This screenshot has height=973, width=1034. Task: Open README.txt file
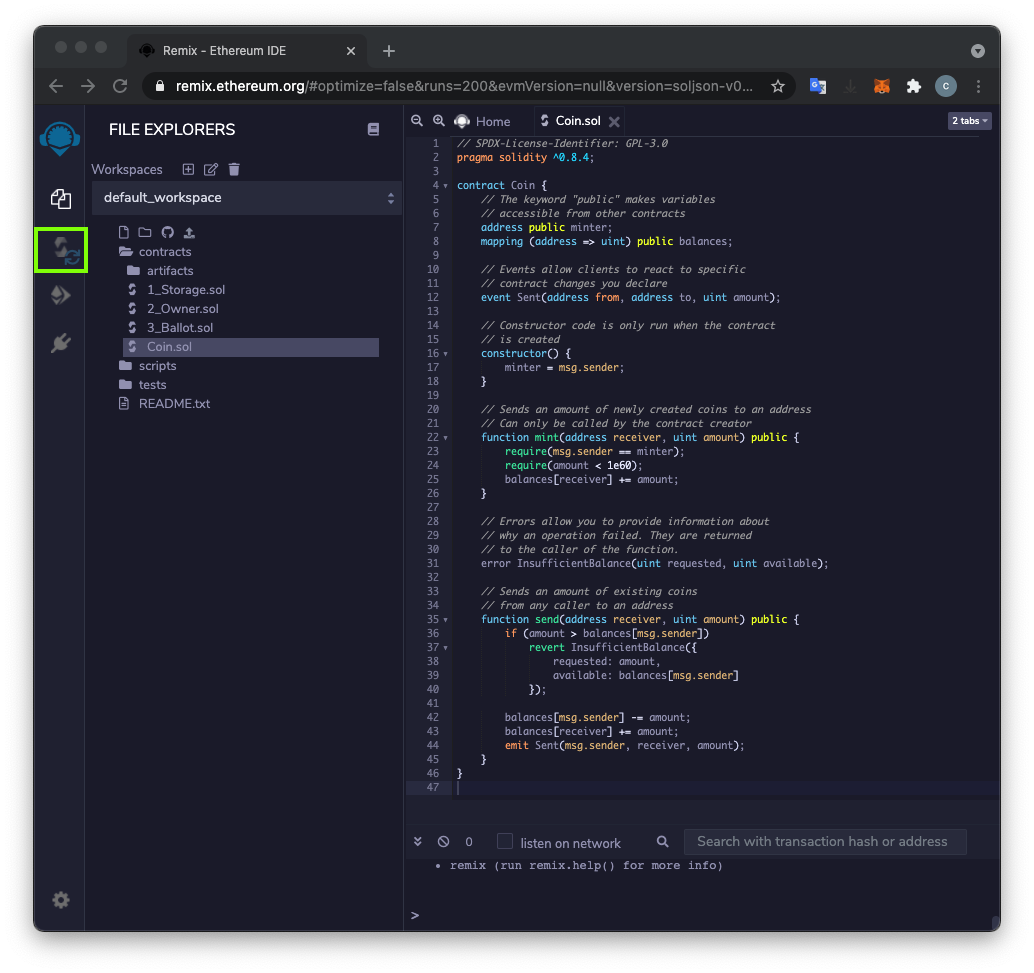click(174, 404)
